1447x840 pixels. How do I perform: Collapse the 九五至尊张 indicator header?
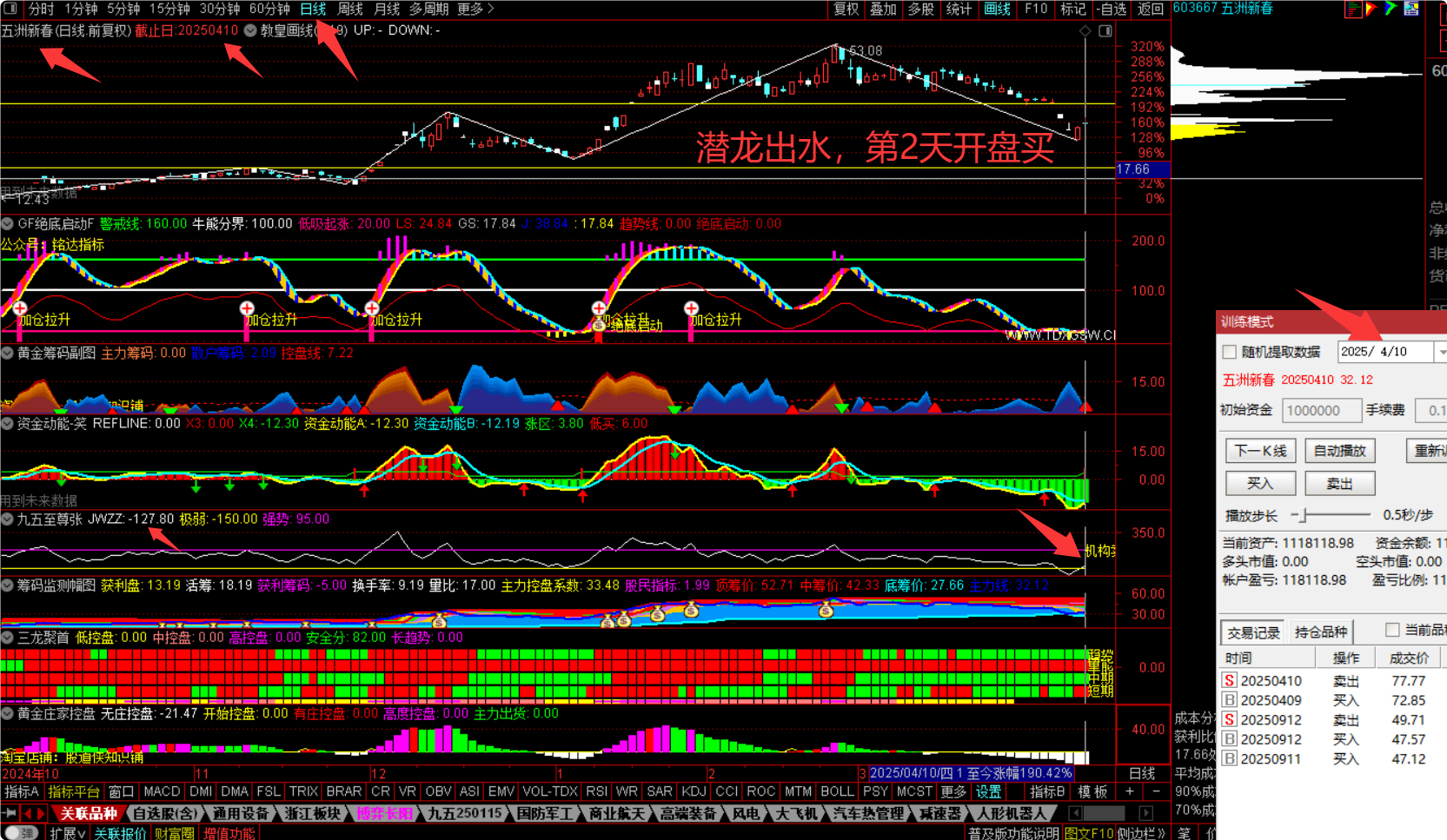pos(7,519)
